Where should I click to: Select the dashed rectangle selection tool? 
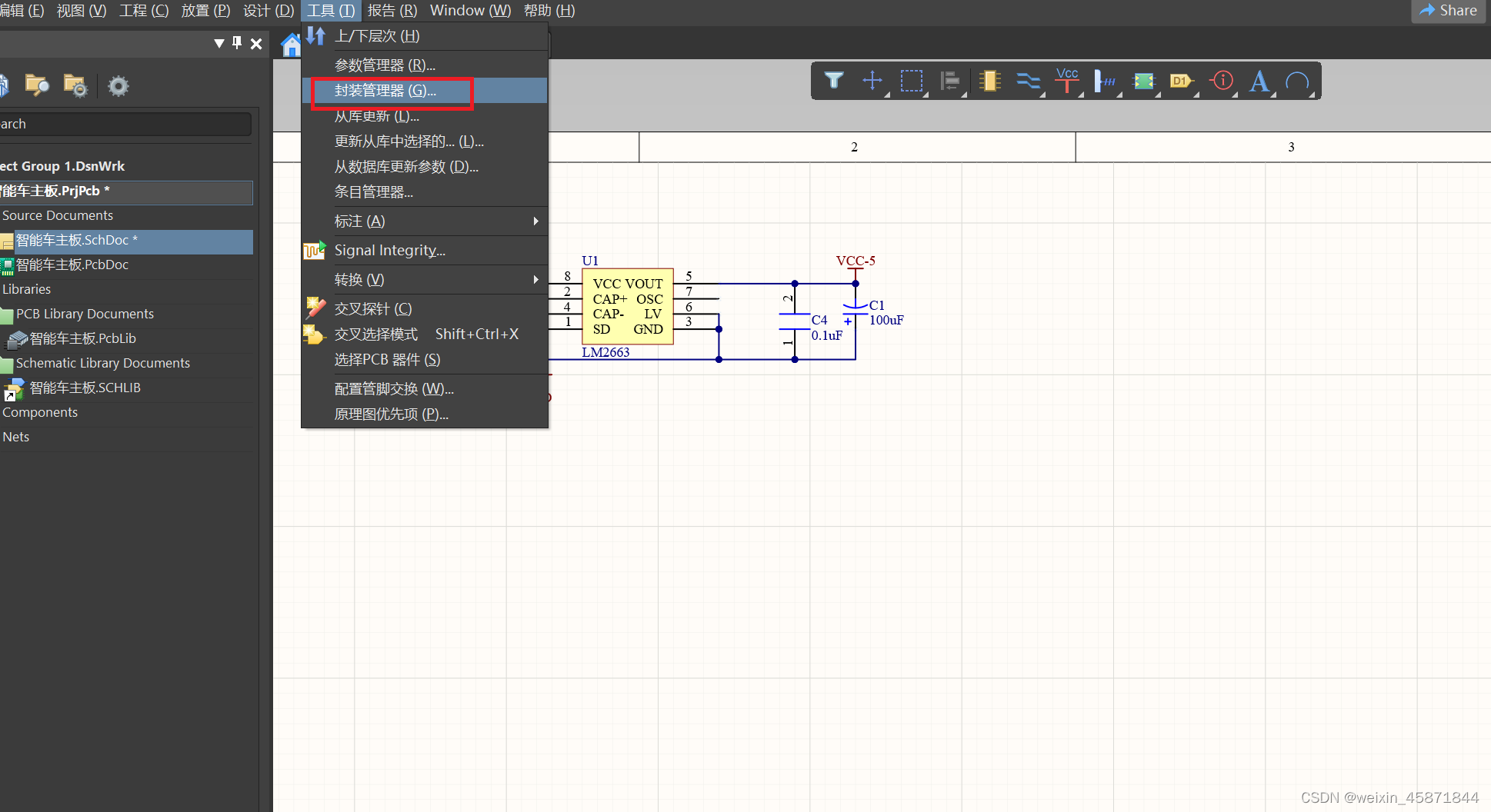912,81
